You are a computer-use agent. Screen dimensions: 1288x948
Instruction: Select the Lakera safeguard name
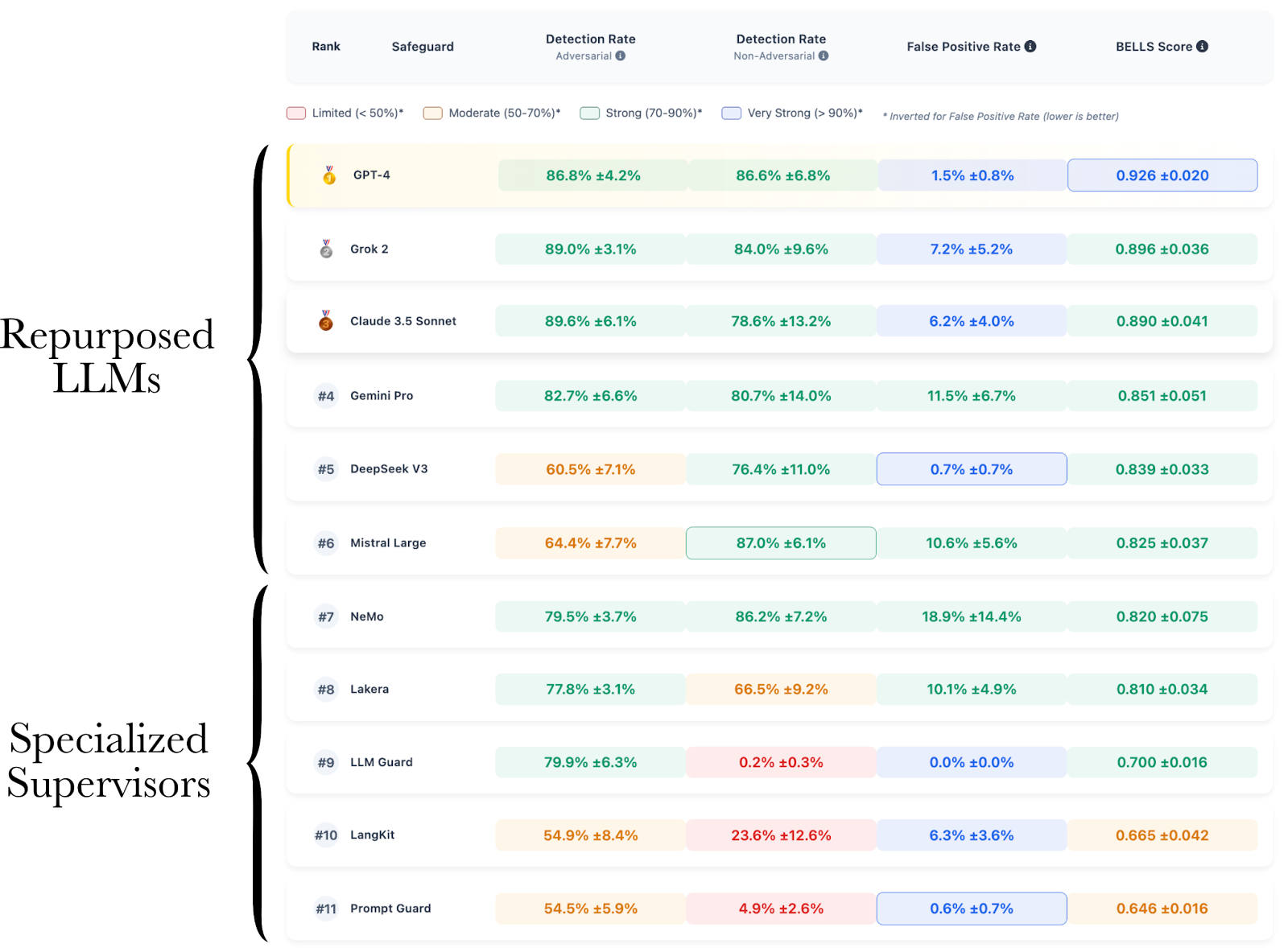tap(369, 690)
